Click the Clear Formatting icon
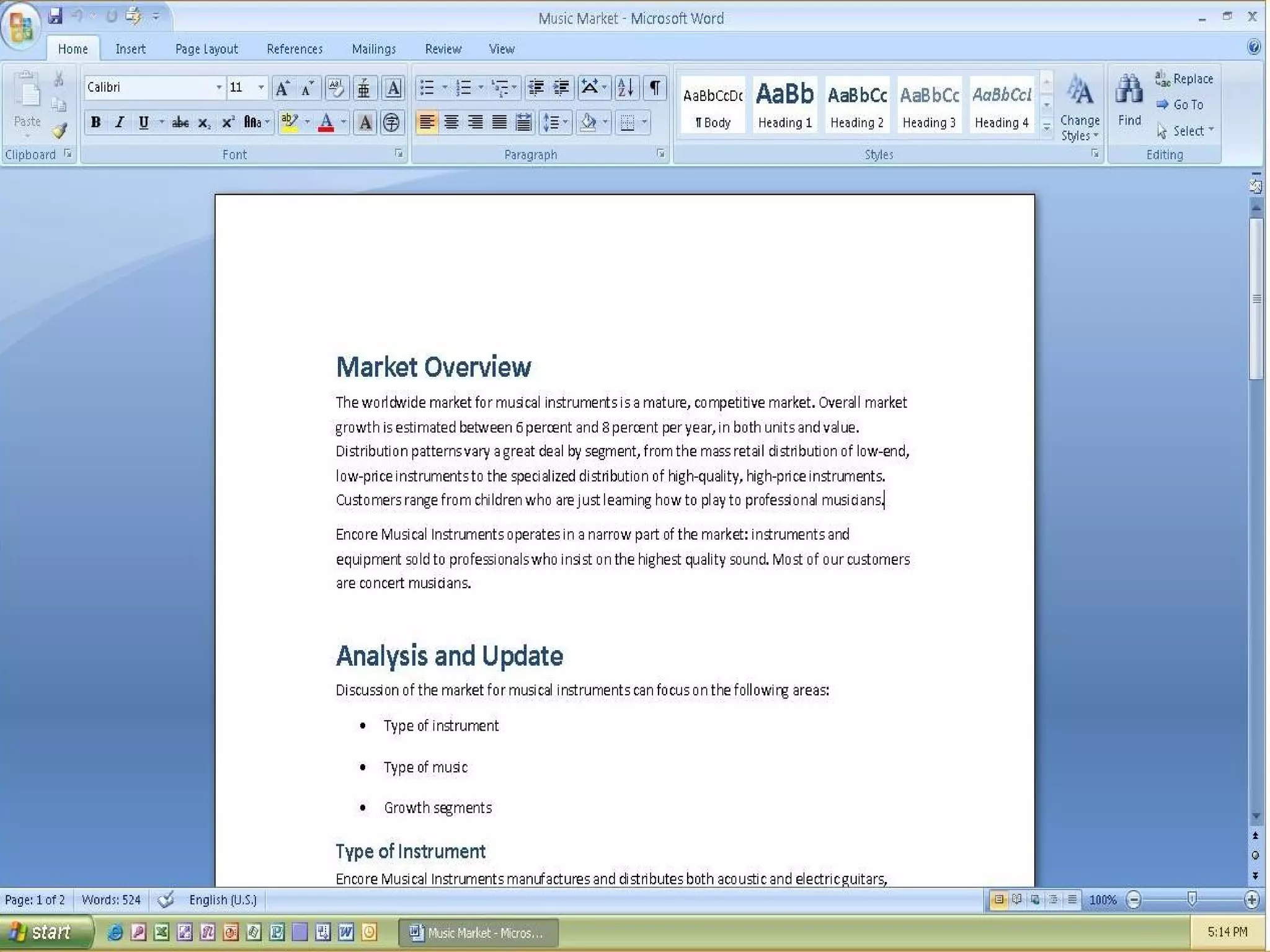The height and width of the screenshot is (952, 1270). 336,87
